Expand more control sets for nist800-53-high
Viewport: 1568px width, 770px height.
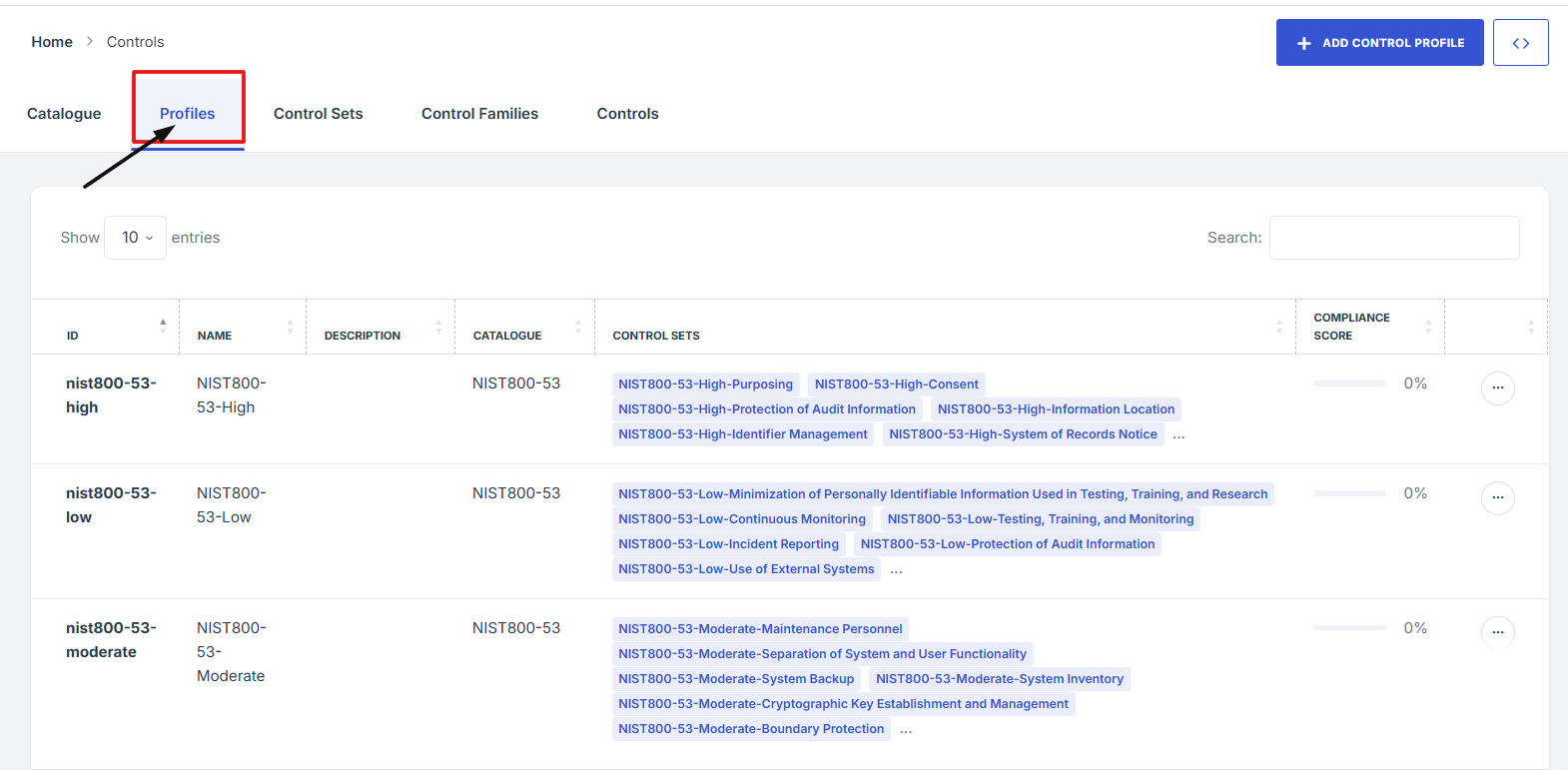1178,435
